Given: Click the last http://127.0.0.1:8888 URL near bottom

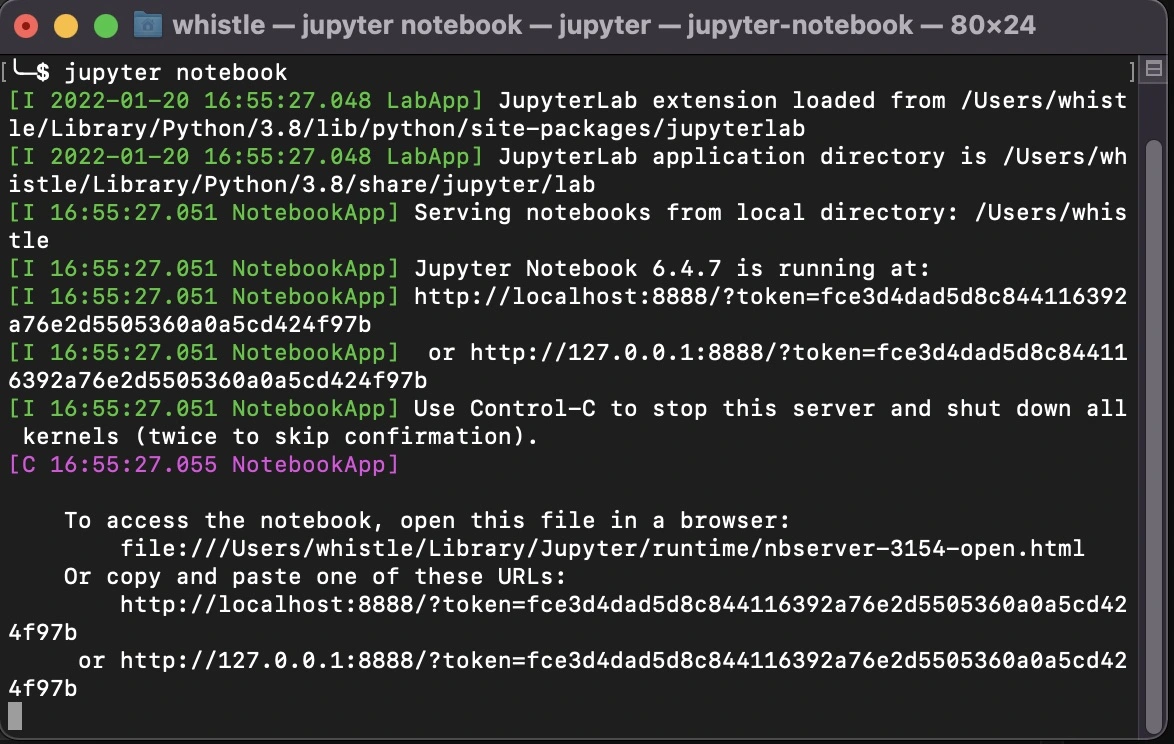Looking at the screenshot, I should coord(623,661).
